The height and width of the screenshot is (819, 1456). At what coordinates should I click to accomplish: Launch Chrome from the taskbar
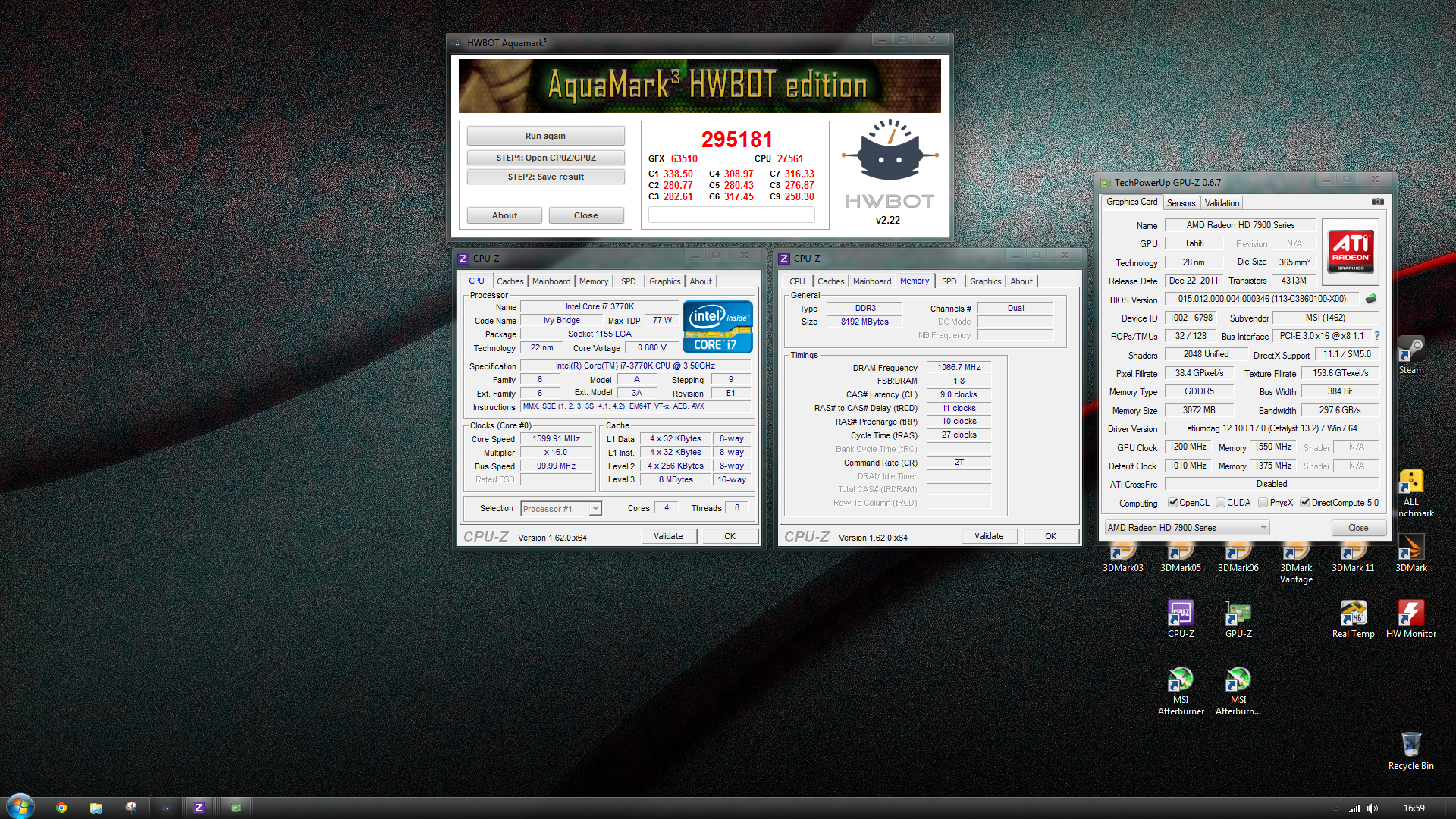61,808
